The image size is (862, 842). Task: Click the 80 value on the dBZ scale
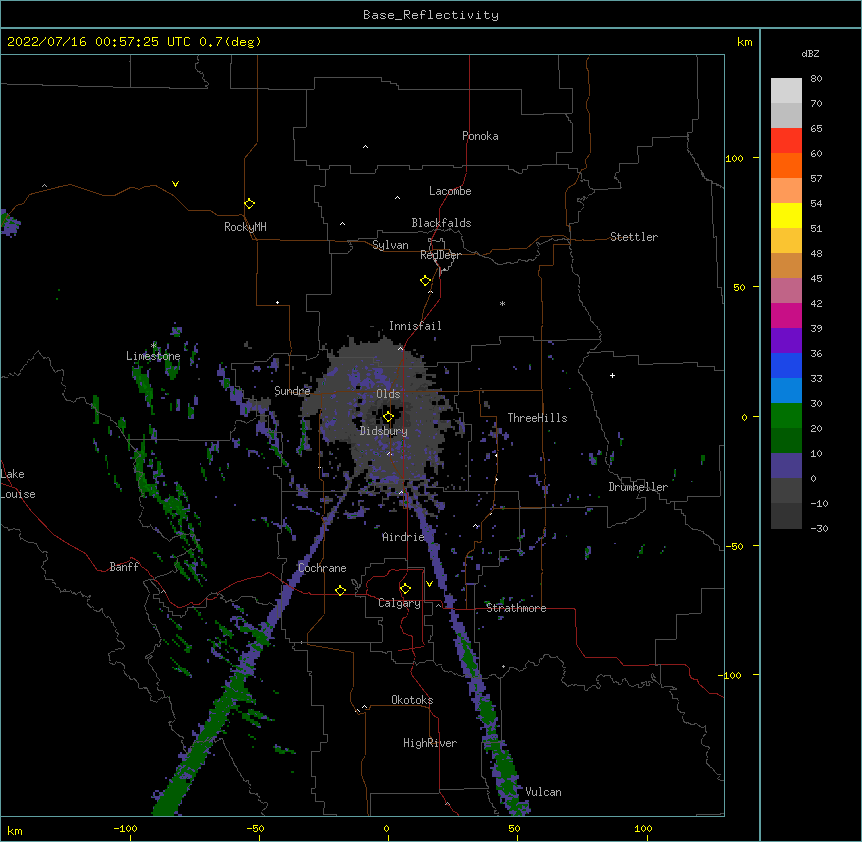tap(816, 78)
